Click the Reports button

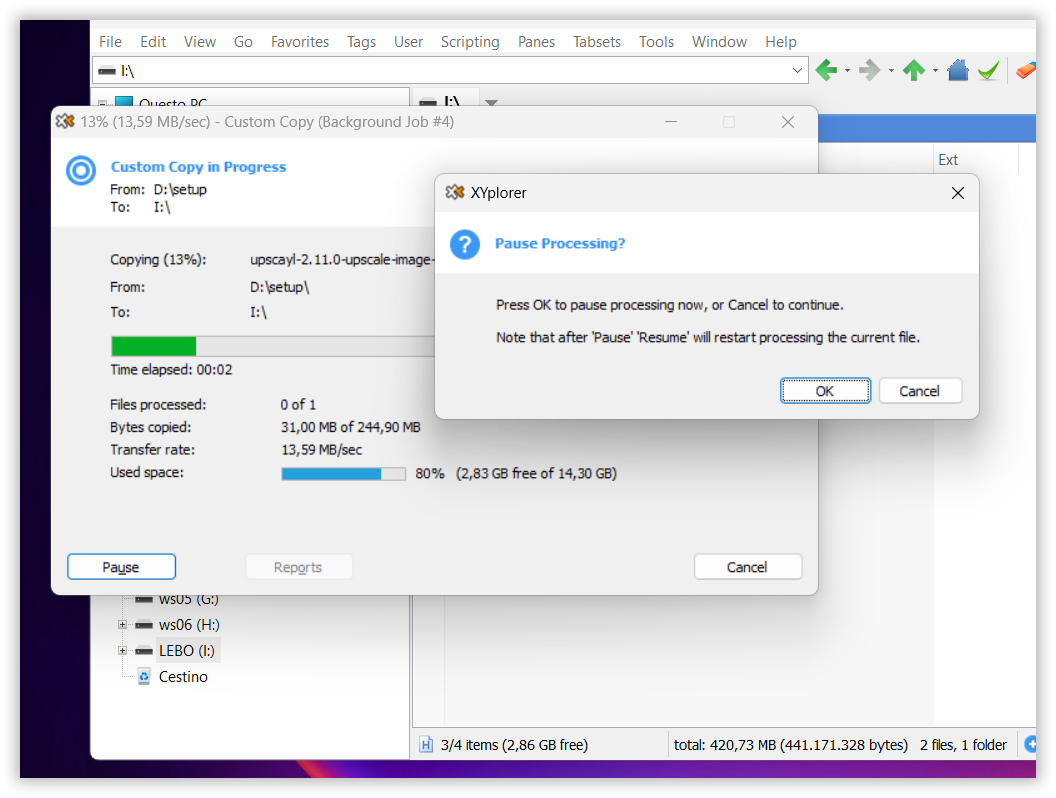coord(298,567)
